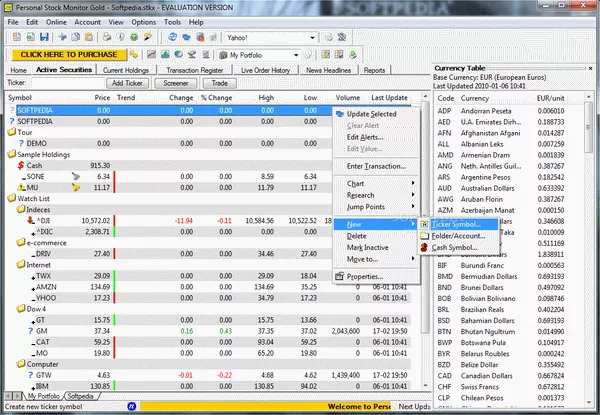
Task: Expand the Jump Points submenu
Action: [377, 207]
